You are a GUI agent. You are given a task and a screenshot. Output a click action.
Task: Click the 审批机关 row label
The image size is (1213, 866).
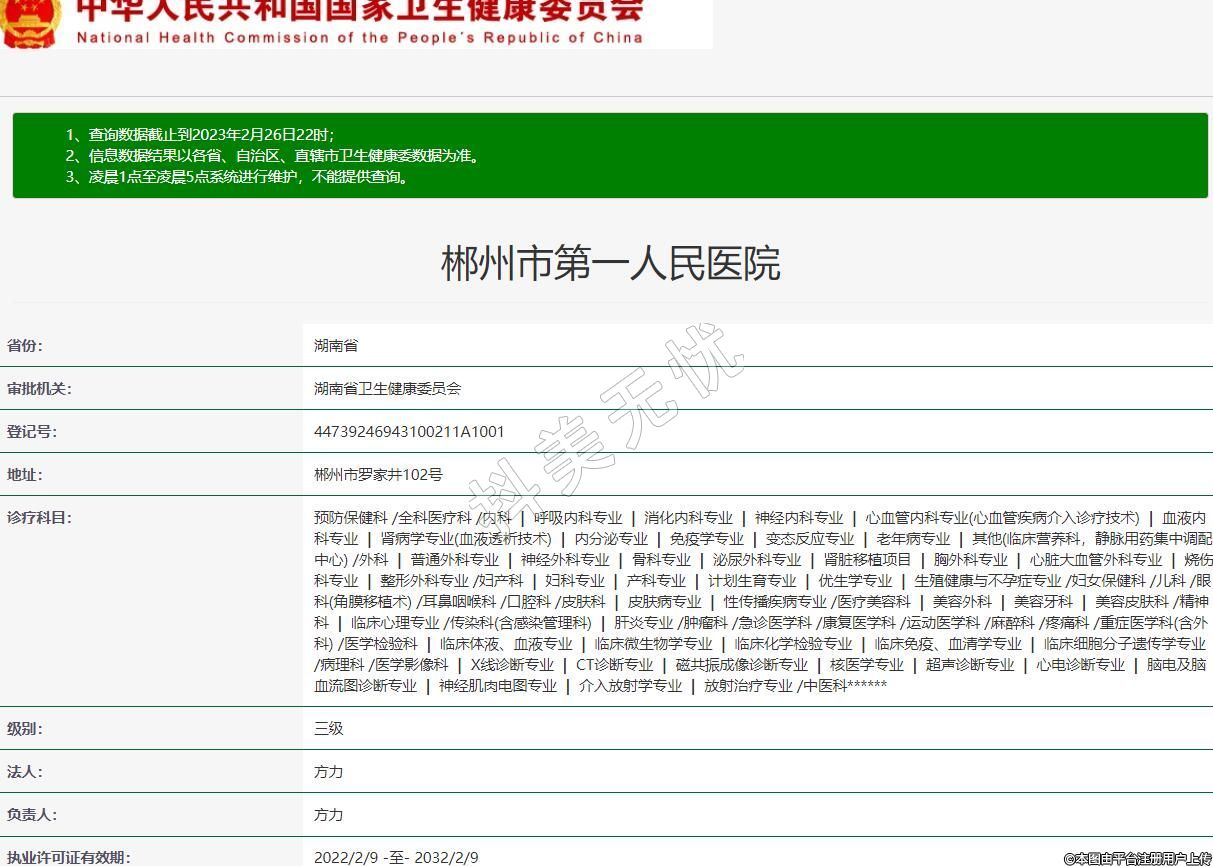39,389
